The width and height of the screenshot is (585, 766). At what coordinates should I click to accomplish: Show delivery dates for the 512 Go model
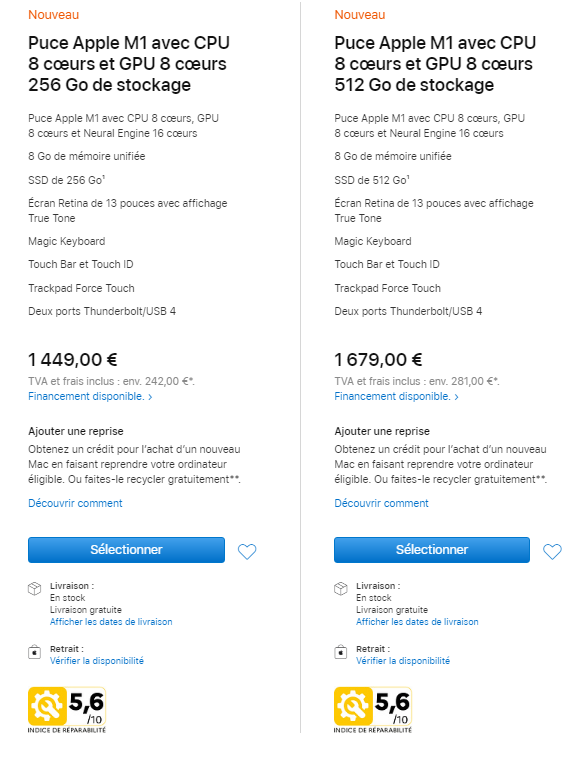click(417, 622)
